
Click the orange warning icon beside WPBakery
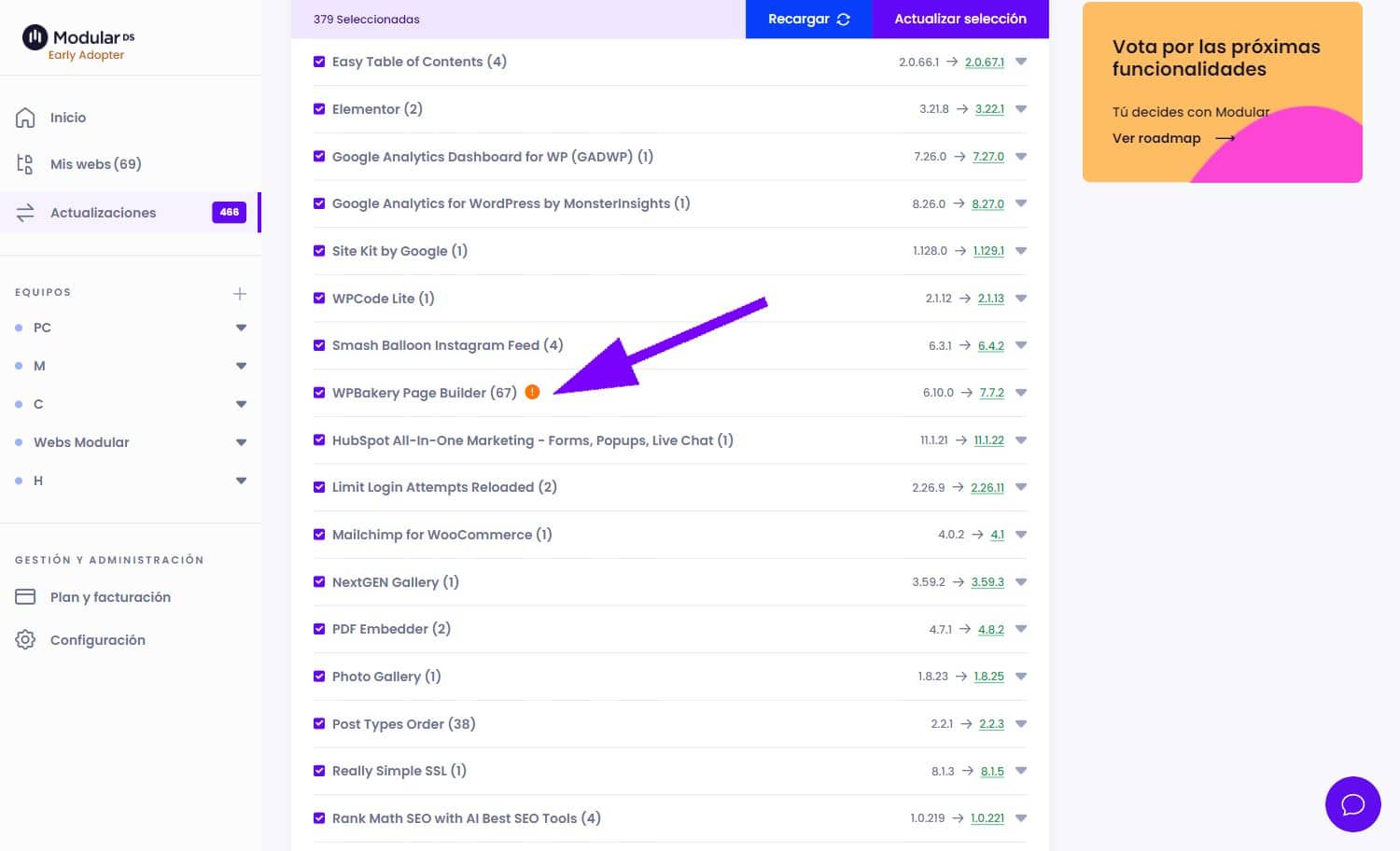point(532,392)
